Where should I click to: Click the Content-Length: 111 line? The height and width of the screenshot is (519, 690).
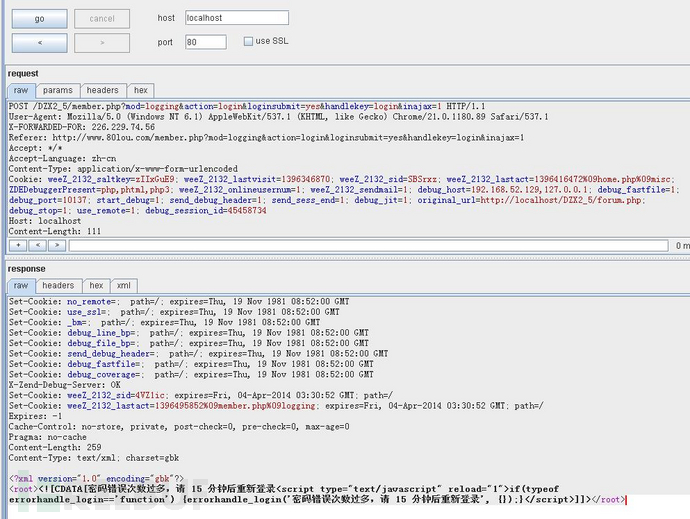pyautogui.click(x=55, y=232)
